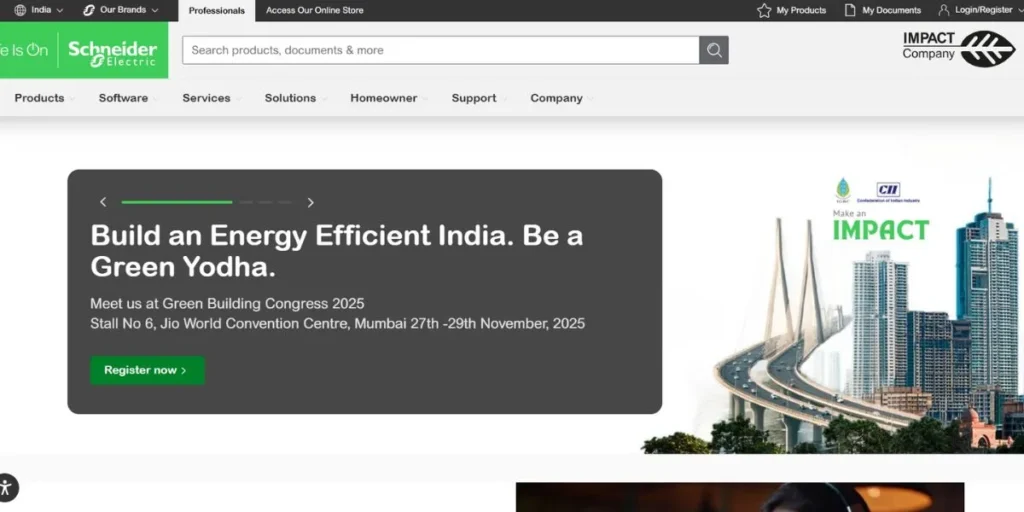Go to previous carousel slide arrow
Image resolution: width=1024 pixels, height=512 pixels.
(x=103, y=202)
